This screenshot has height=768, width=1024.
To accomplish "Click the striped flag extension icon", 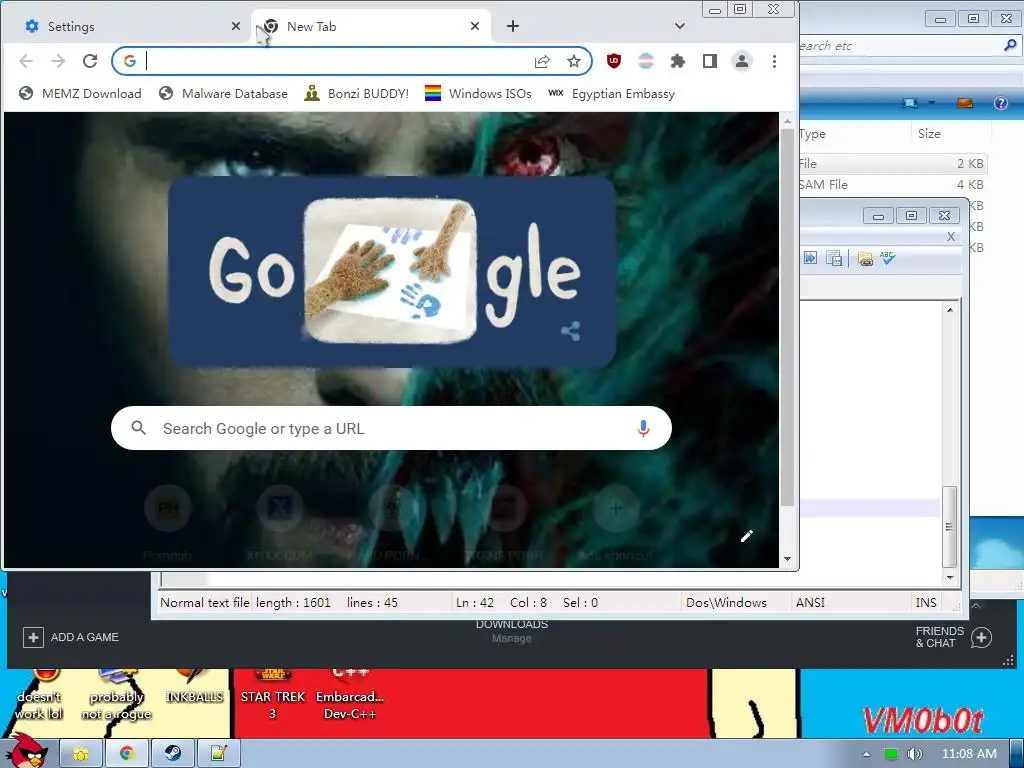I will pyautogui.click(x=646, y=61).
